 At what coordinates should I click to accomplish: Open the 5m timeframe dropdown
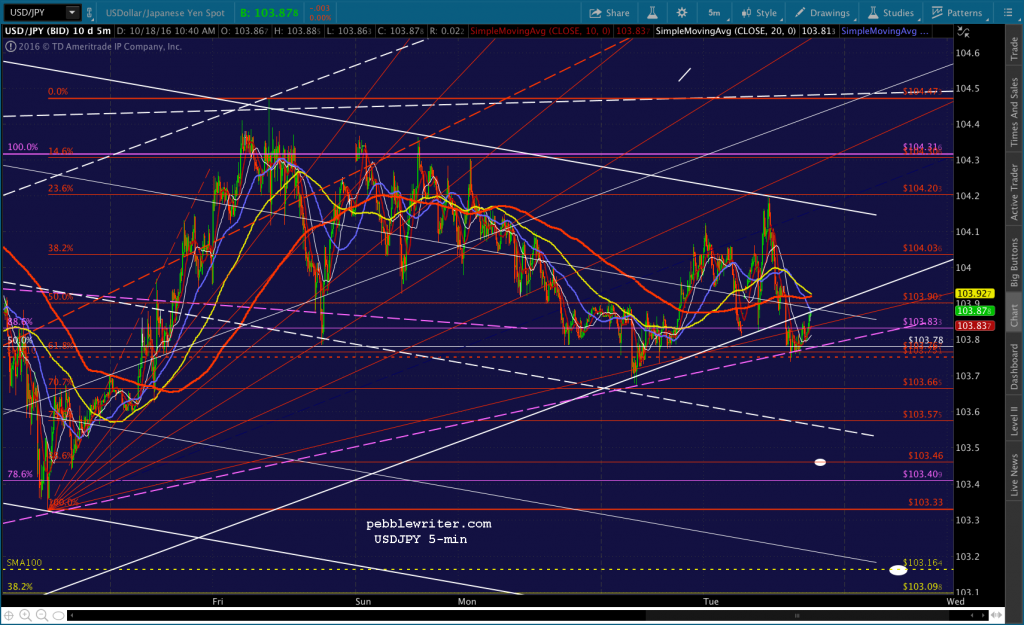[714, 12]
